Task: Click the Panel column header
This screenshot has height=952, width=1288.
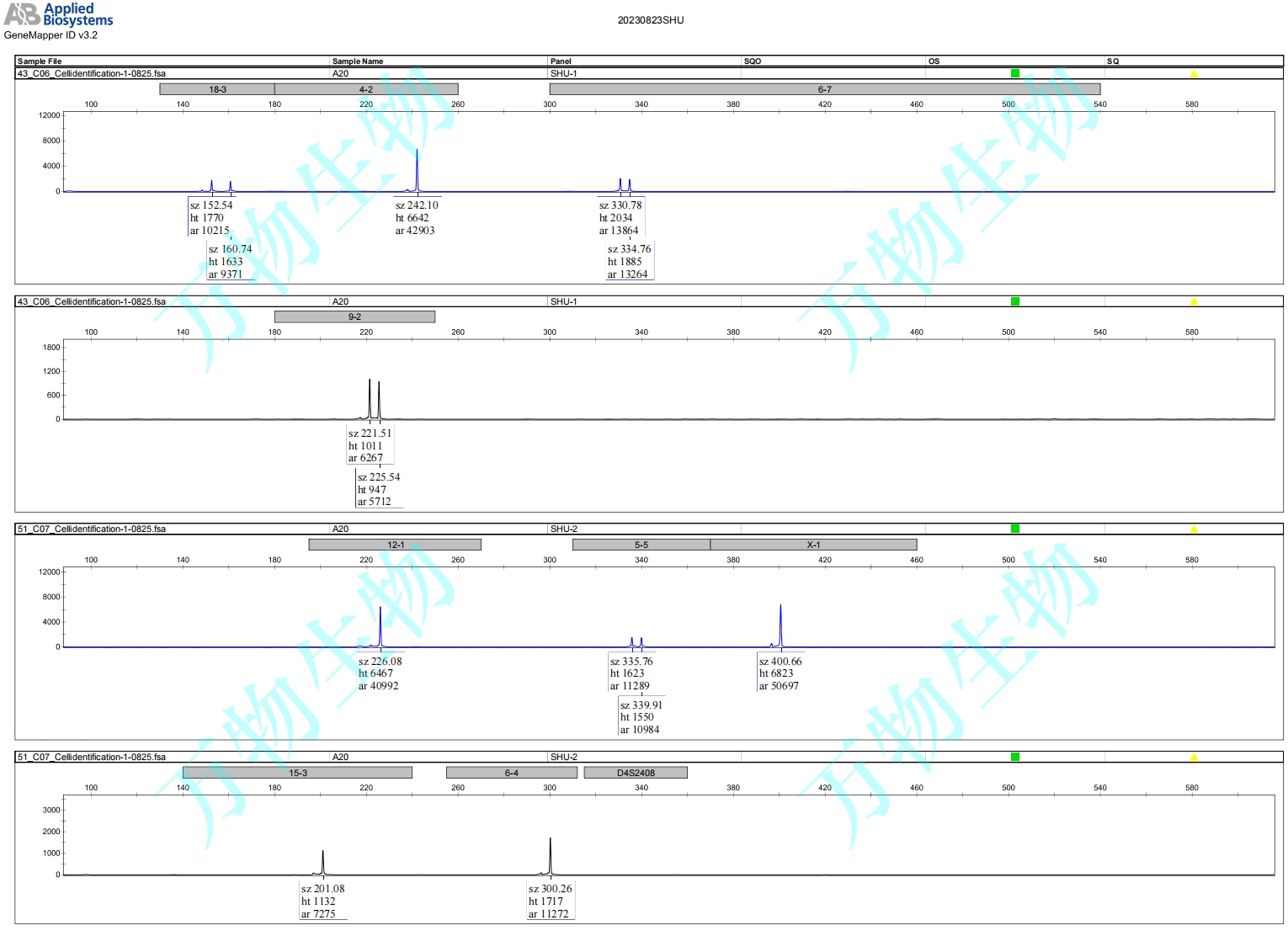Action: click(x=561, y=61)
